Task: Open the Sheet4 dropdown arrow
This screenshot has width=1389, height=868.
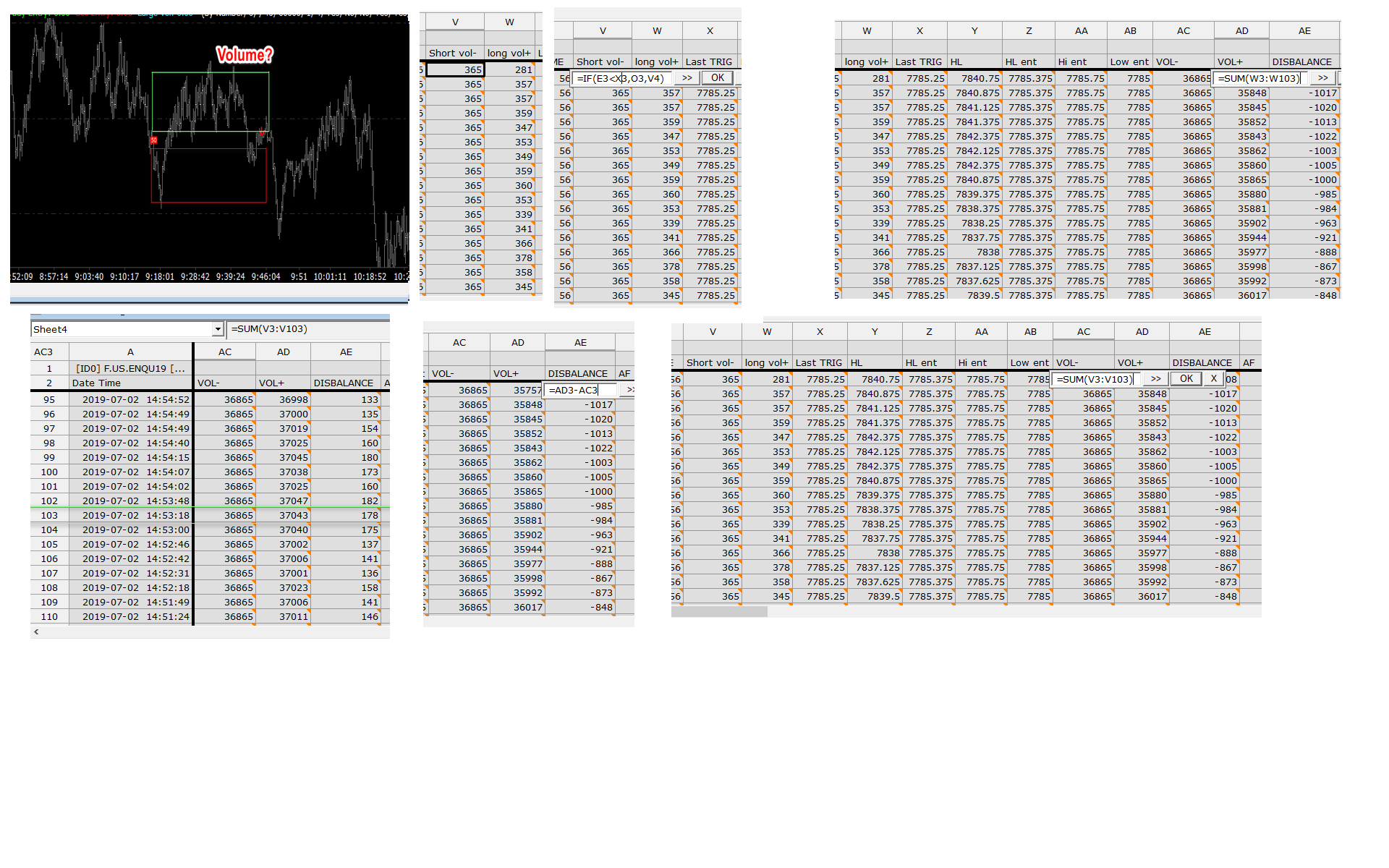Action: tap(217, 330)
